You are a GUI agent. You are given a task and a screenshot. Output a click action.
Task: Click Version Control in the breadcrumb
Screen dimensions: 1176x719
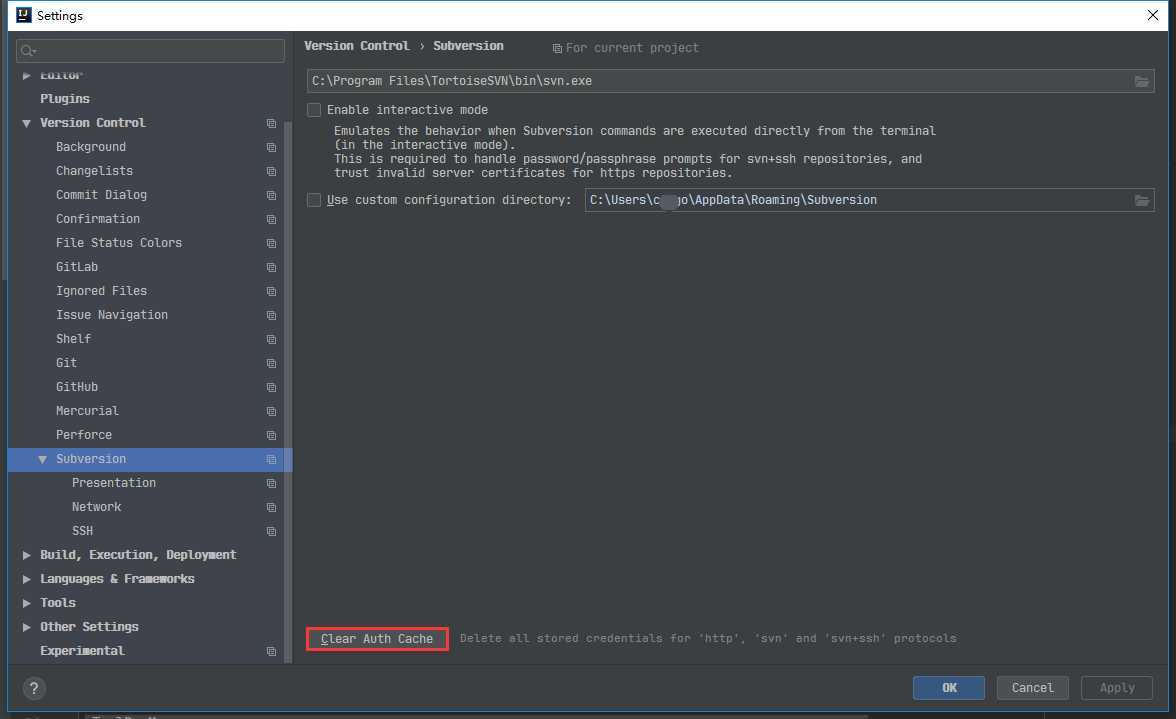click(x=356, y=46)
